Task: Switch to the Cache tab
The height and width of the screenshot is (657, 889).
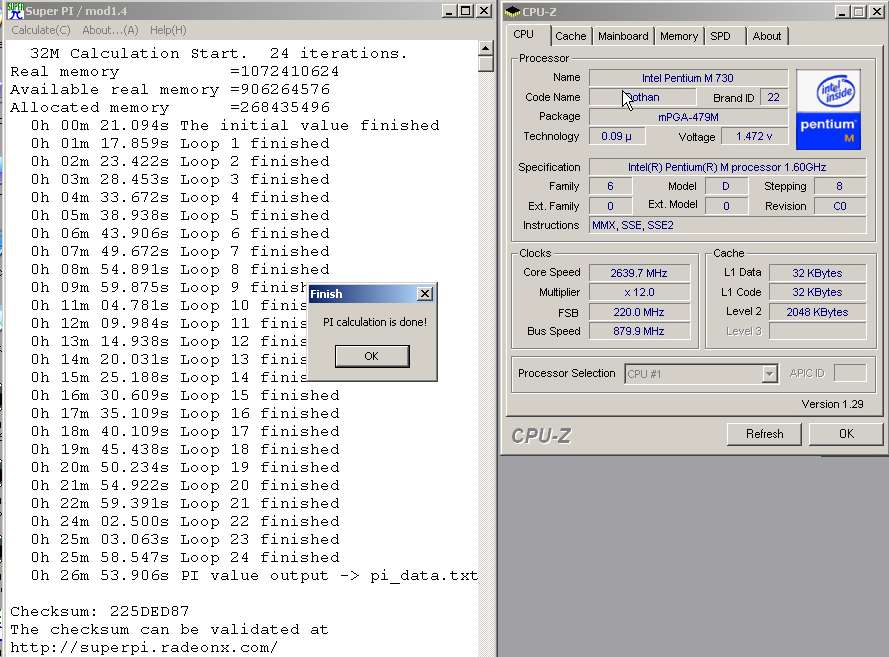Action: coord(570,36)
